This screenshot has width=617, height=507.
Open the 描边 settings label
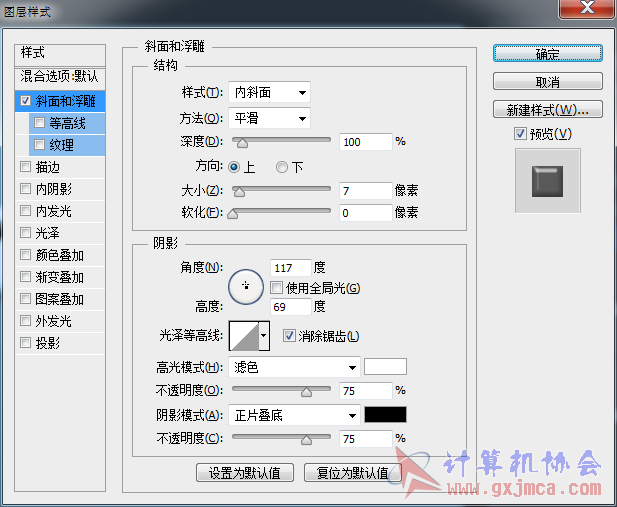(48, 167)
